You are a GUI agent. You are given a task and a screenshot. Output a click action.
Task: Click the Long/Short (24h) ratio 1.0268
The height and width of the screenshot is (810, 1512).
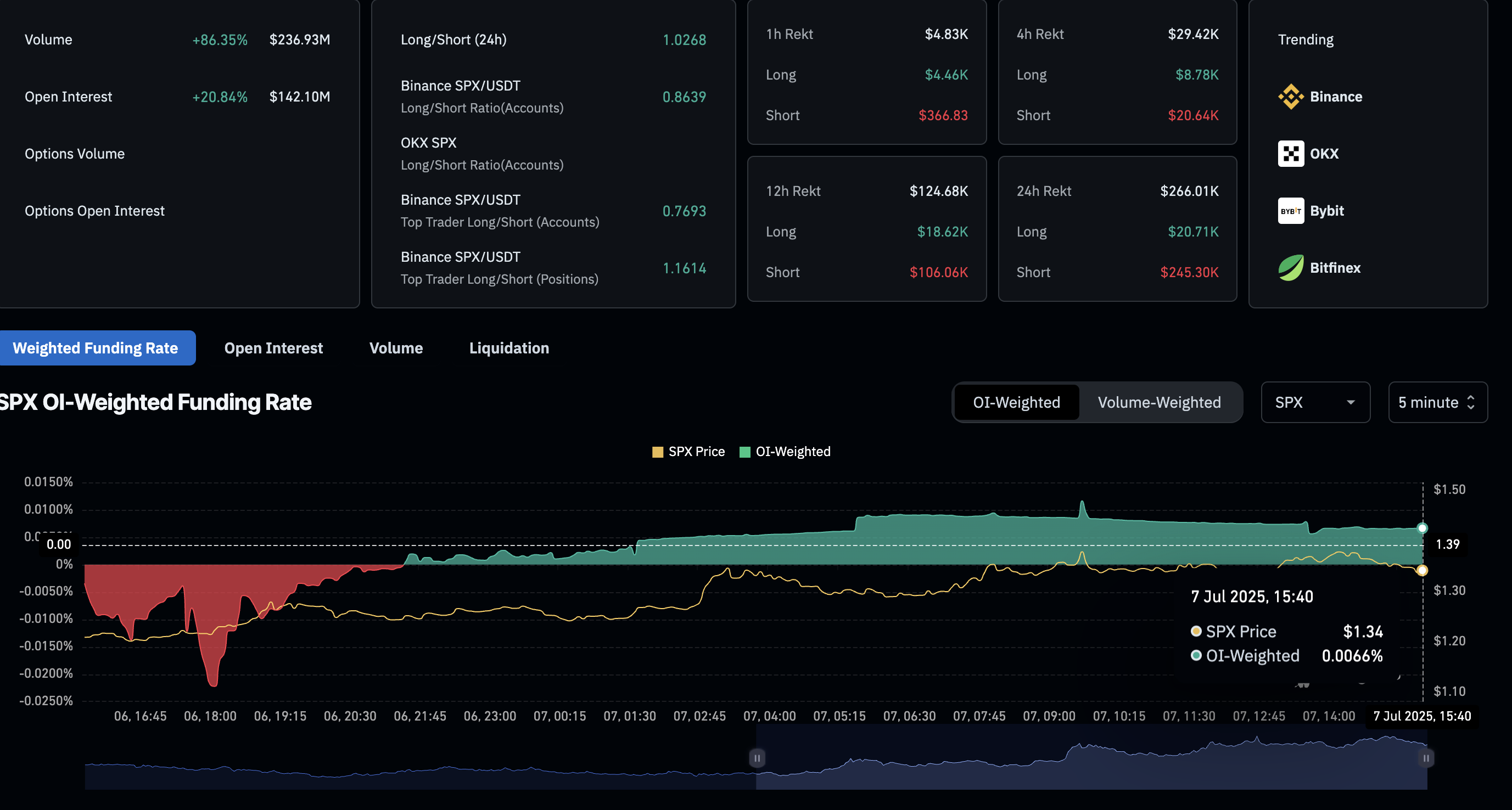click(685, 40)
